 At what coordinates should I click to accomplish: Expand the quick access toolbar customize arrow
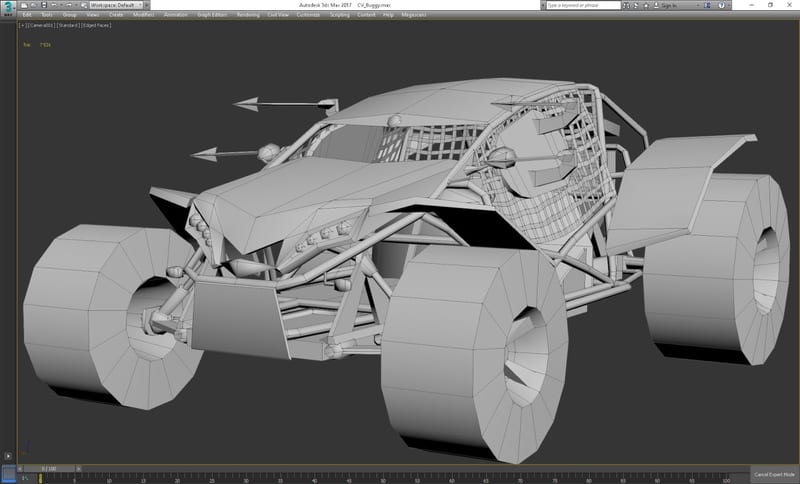(147, 5)
